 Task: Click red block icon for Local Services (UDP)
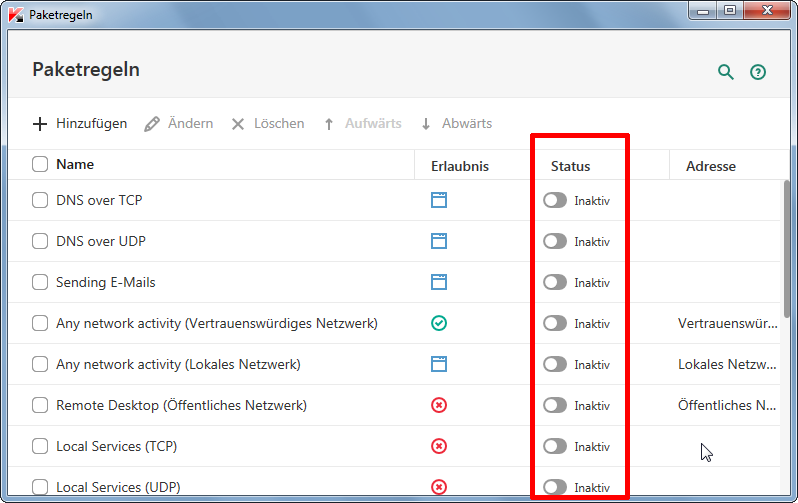pyautogui.click(x=439, y=487)
